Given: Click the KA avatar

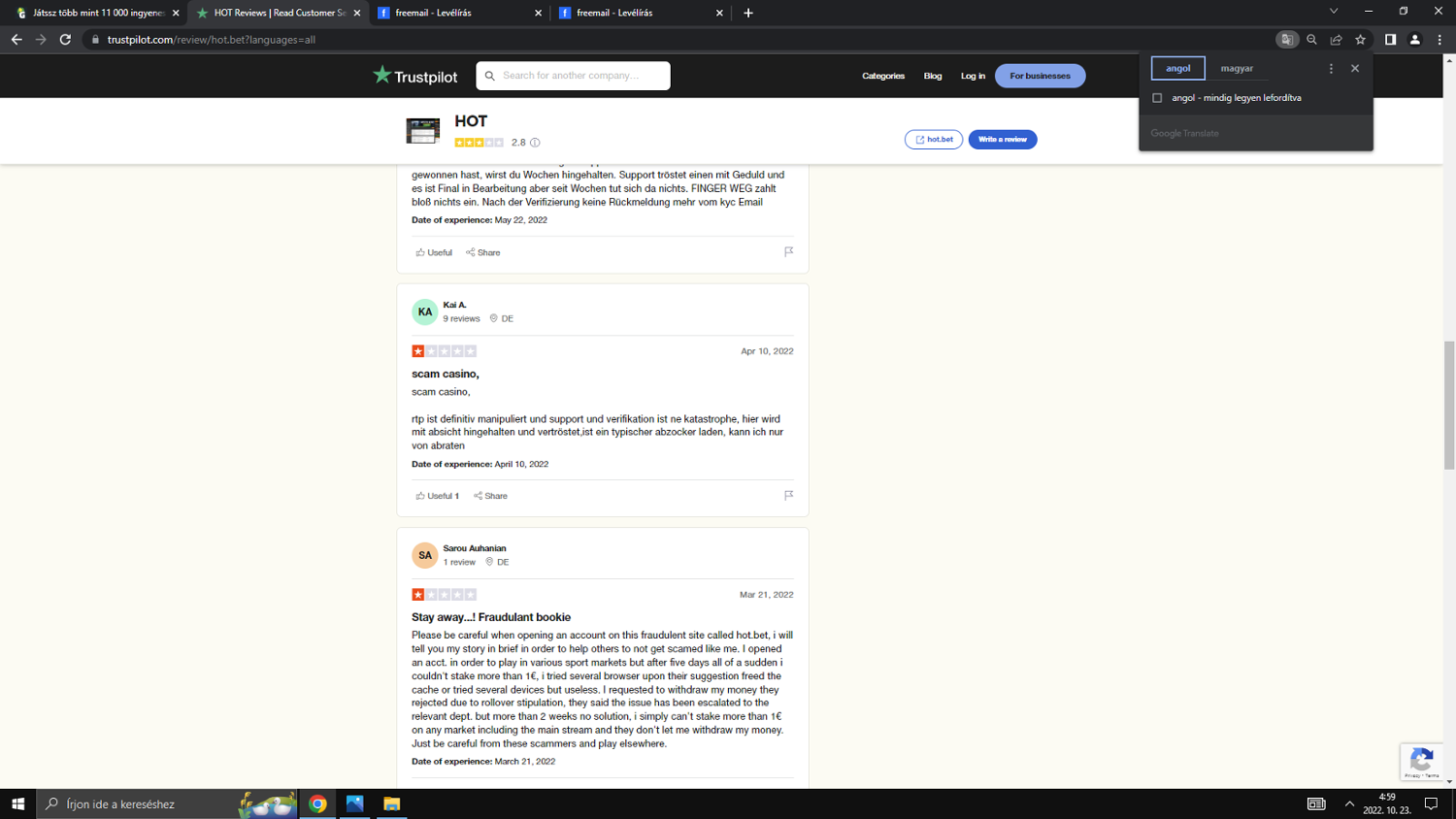Looking at the screenshot, I should [x=425, y=312].
